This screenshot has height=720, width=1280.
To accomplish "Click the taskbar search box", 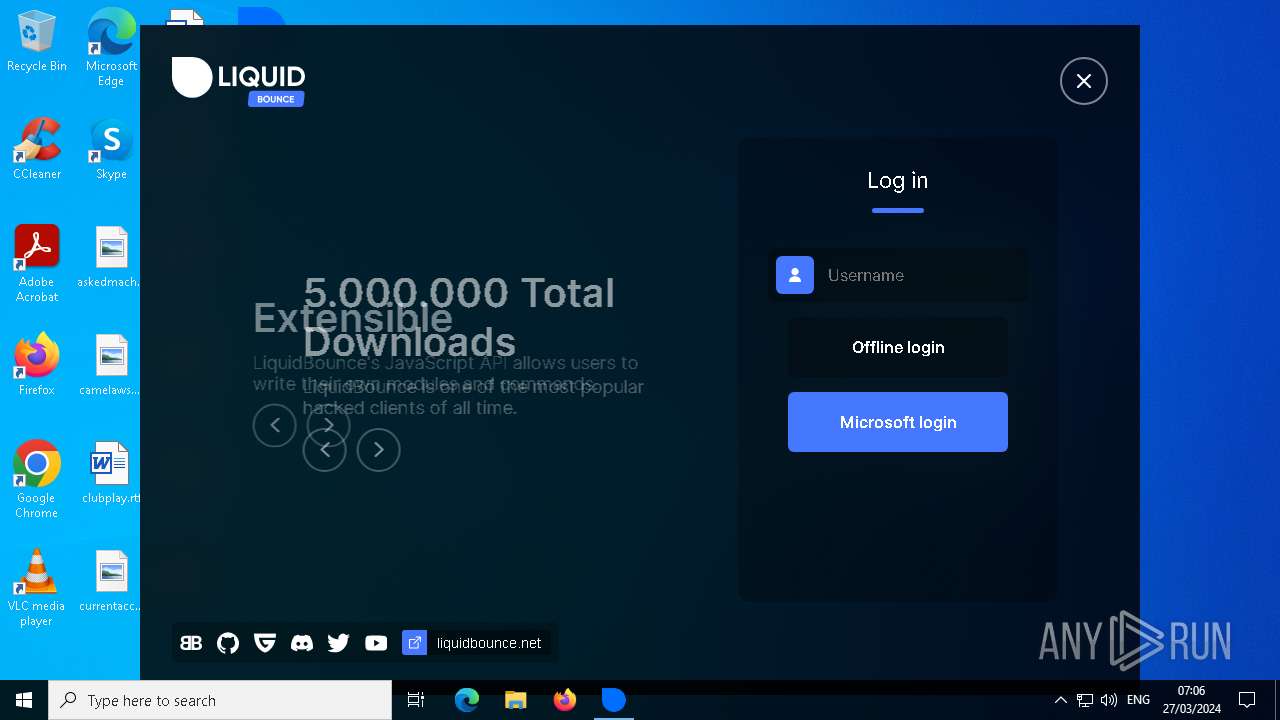I will pos(220,700).
